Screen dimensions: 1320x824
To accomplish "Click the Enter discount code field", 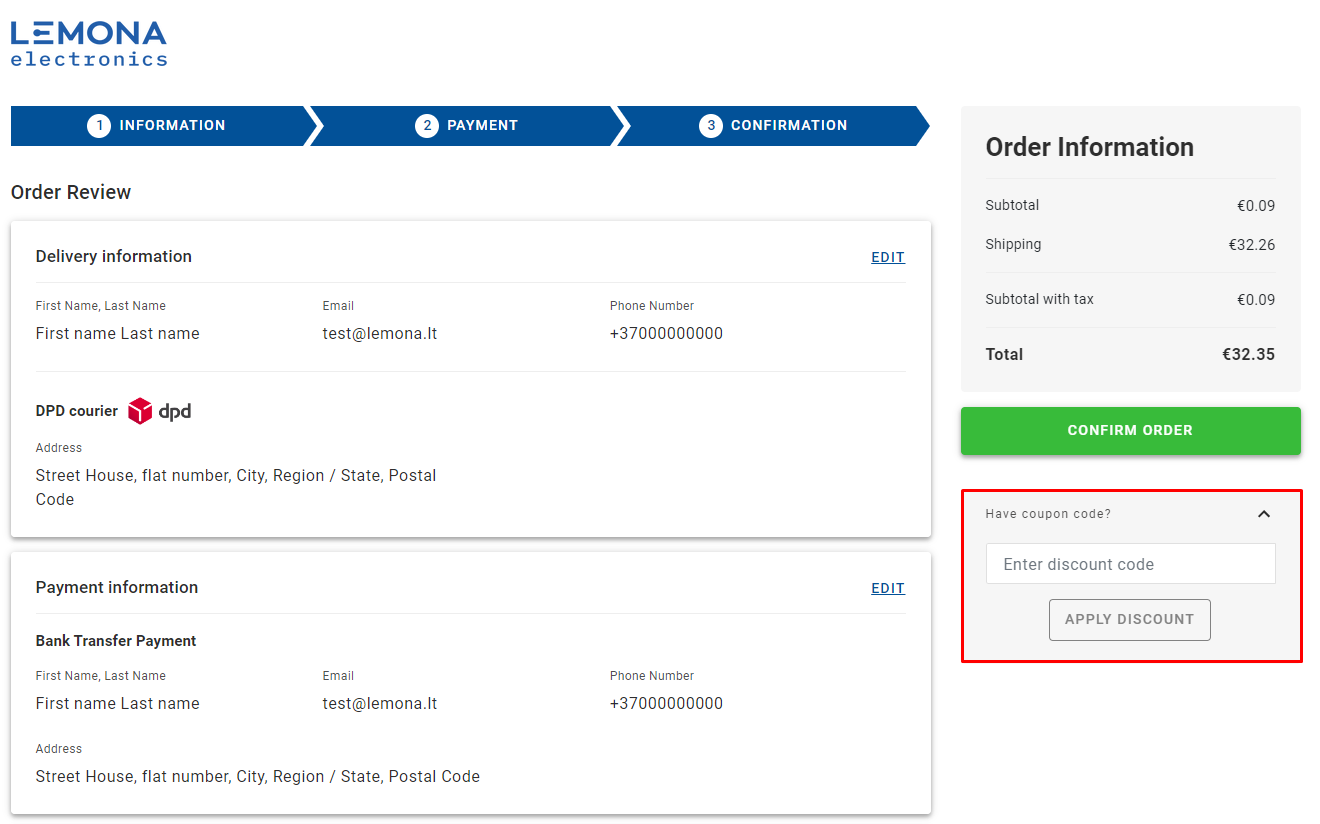I will click(1129, 563).
